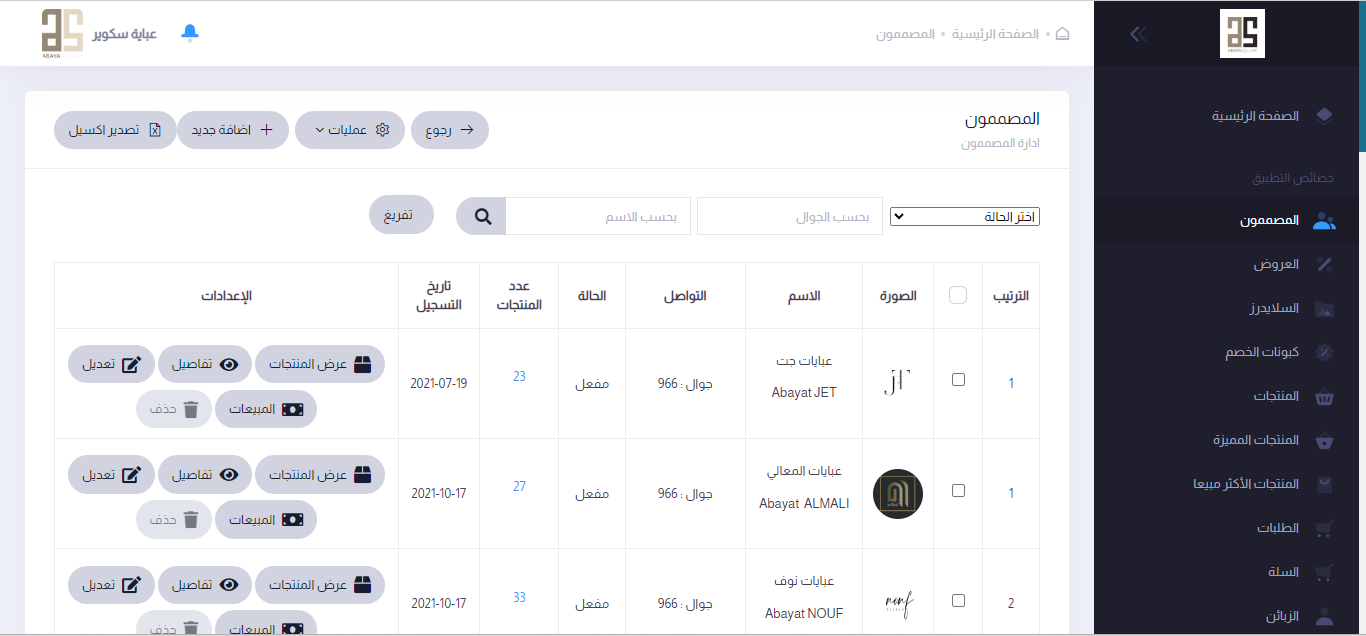
Task: Click the العروض percent icon in sidebar
Action: pyautogui.click(x=1324, y=265)
